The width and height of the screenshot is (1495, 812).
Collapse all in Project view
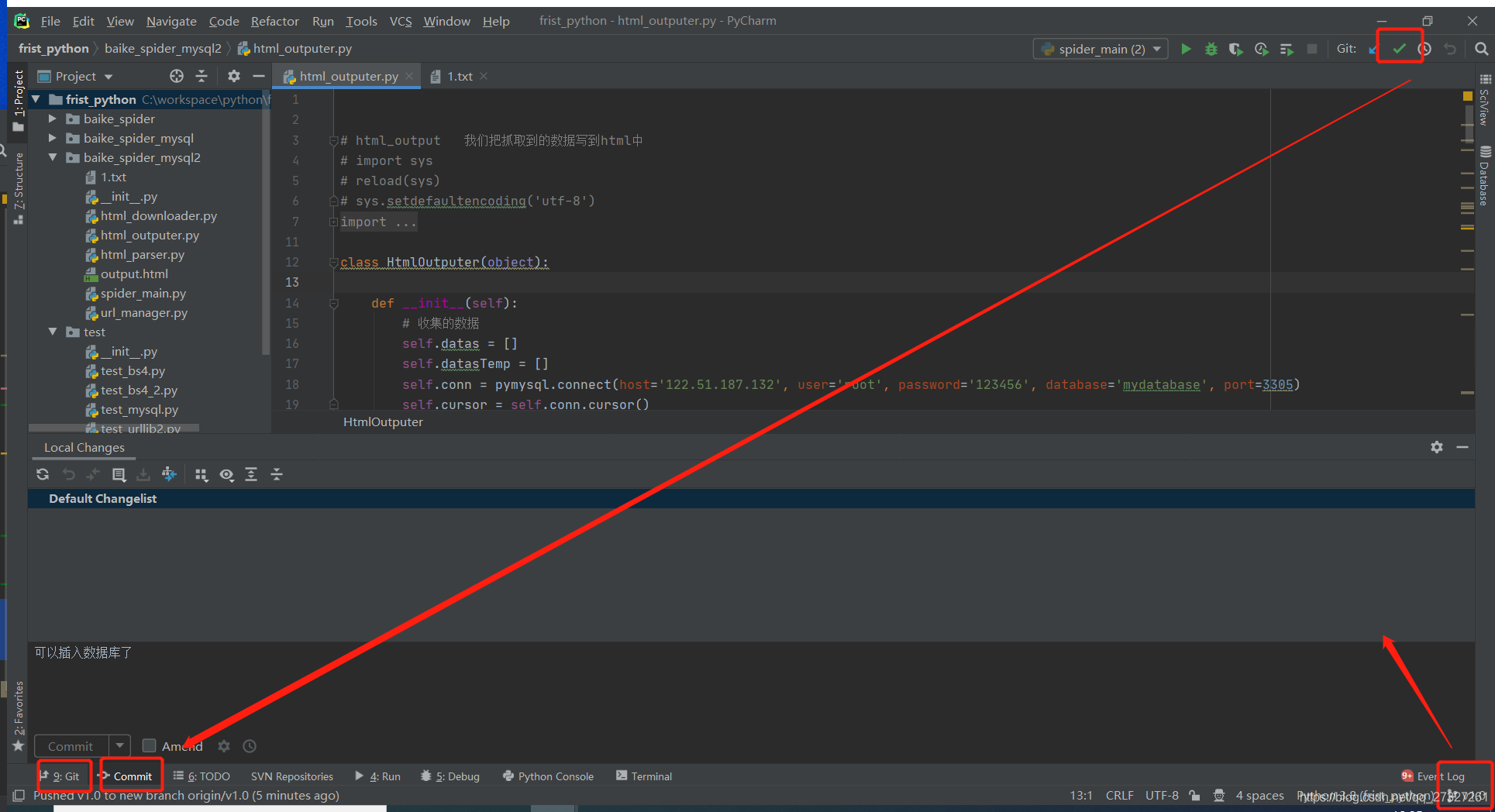[202, 76]
